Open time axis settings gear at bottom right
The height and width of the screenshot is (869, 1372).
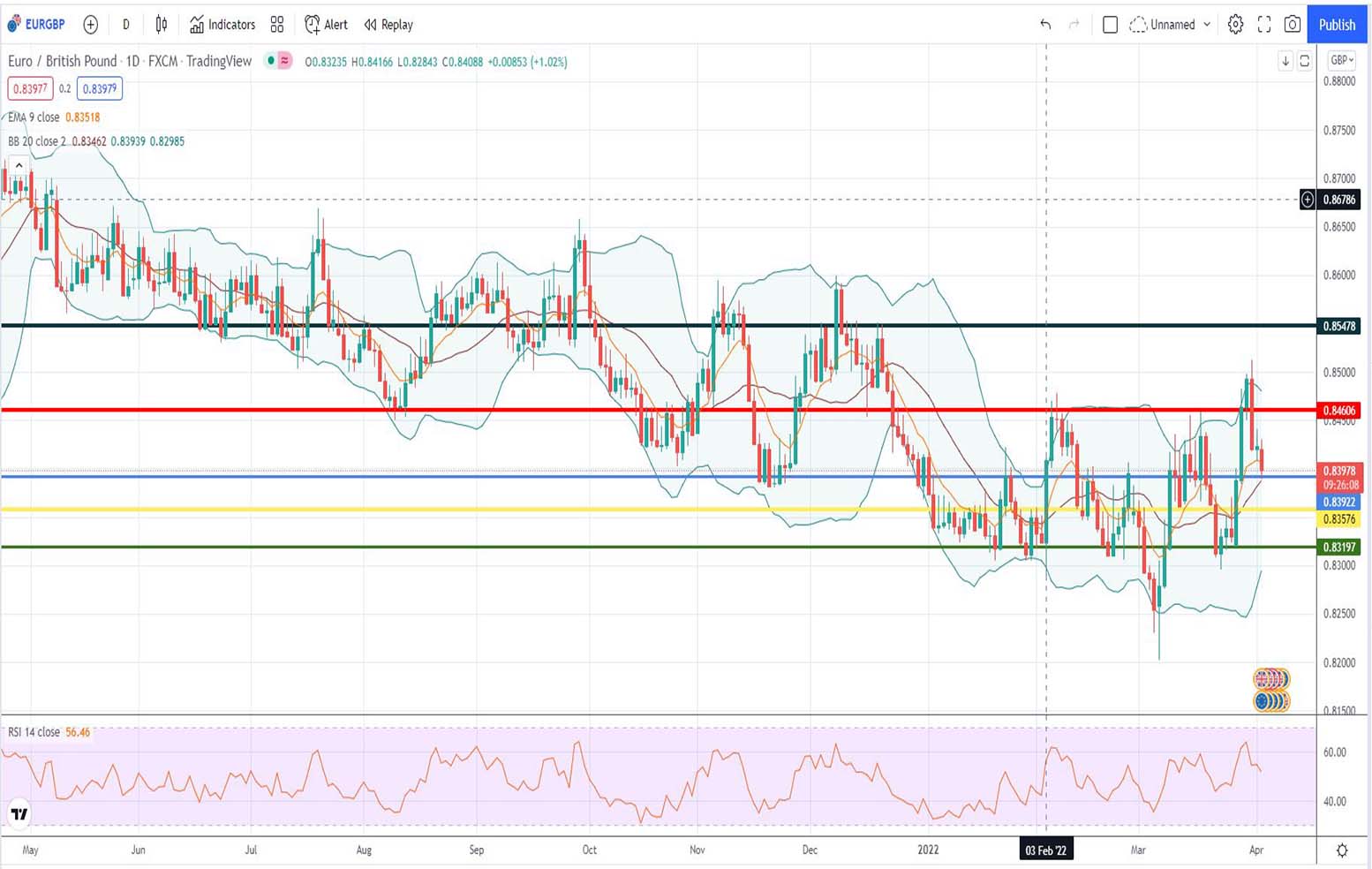tap(1341, 850)
